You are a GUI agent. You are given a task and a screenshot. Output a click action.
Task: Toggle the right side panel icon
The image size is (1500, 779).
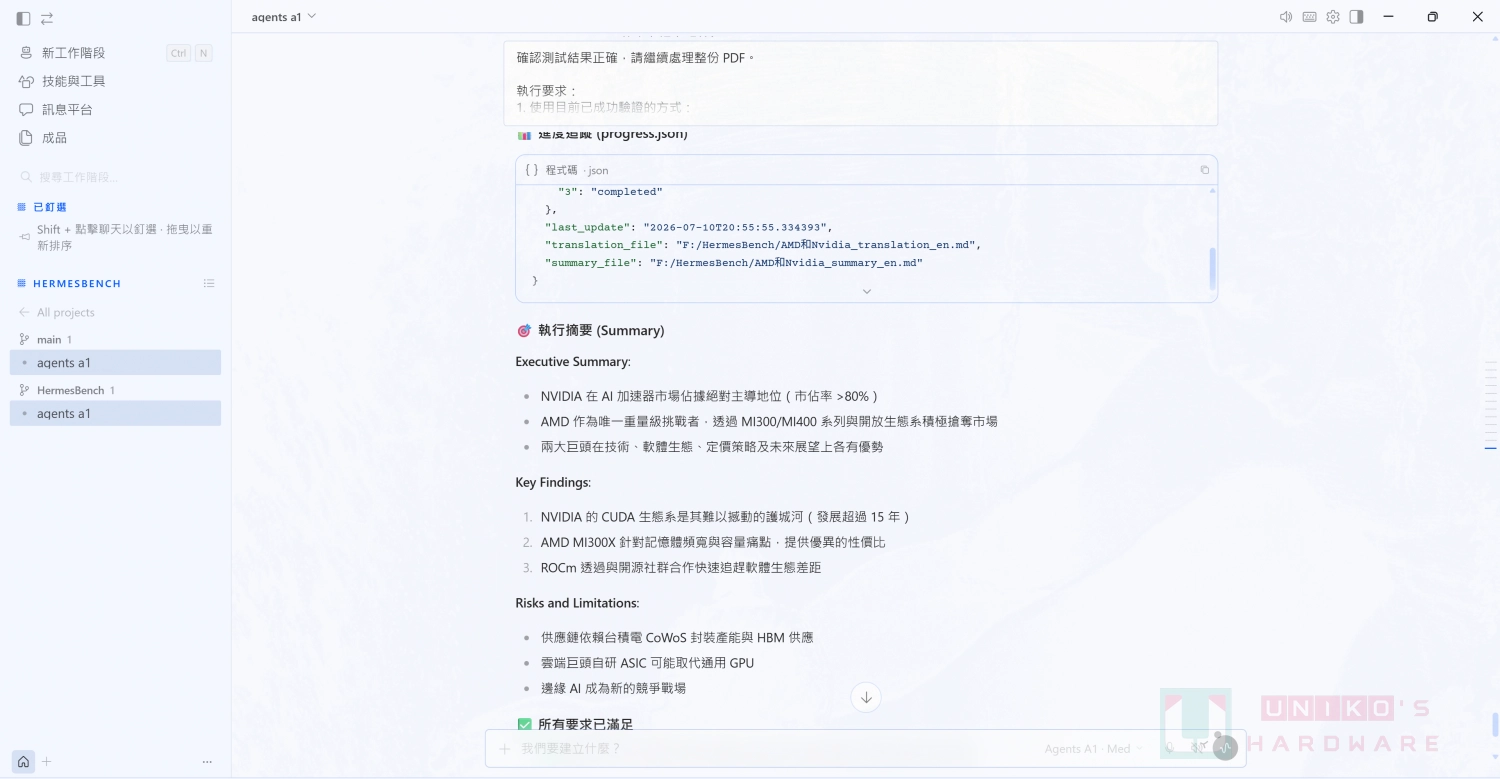[1356, 17]
